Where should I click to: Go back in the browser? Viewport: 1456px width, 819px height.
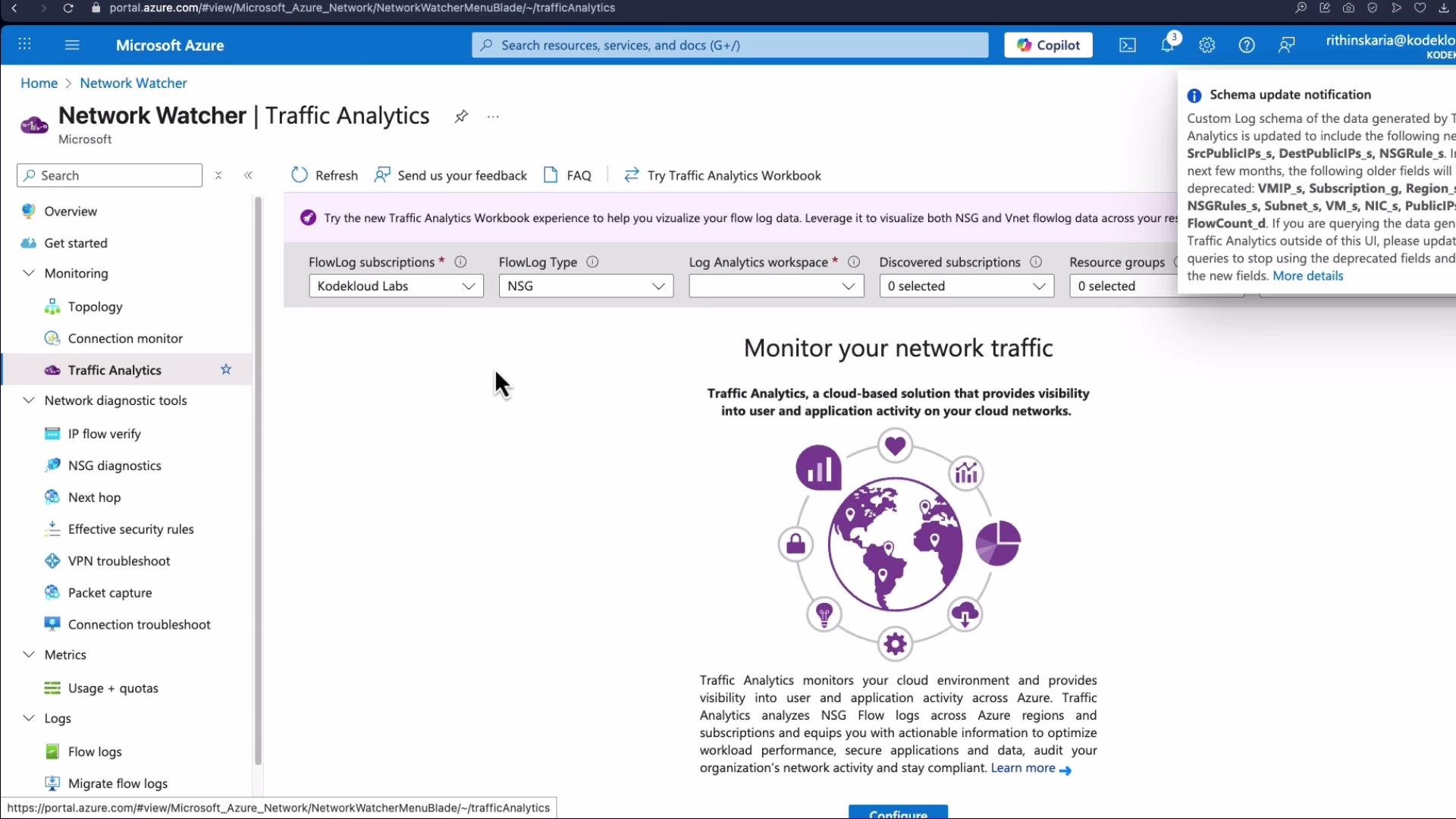(x=14, y=8)
